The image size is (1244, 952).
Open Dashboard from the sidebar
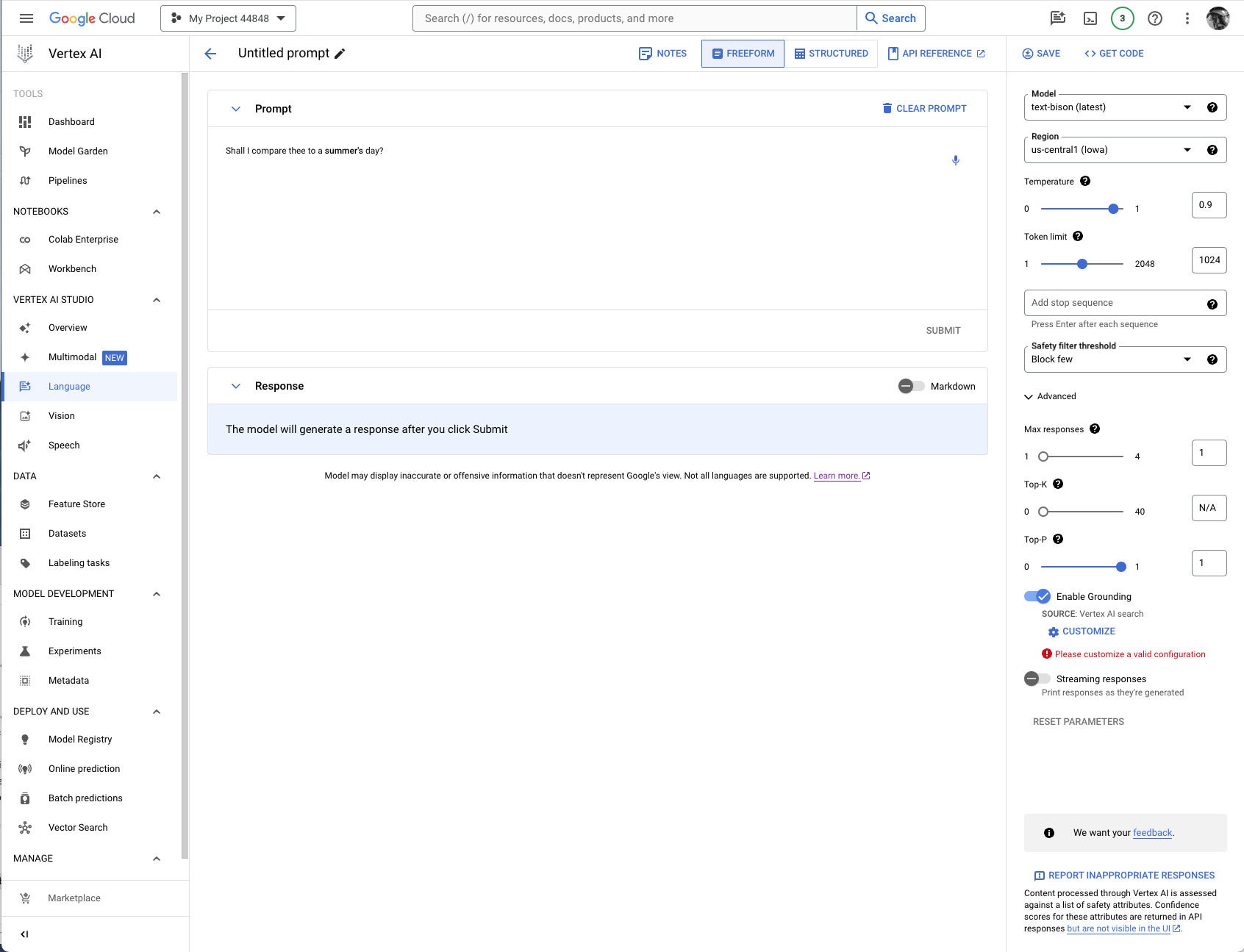click(89, 122)
